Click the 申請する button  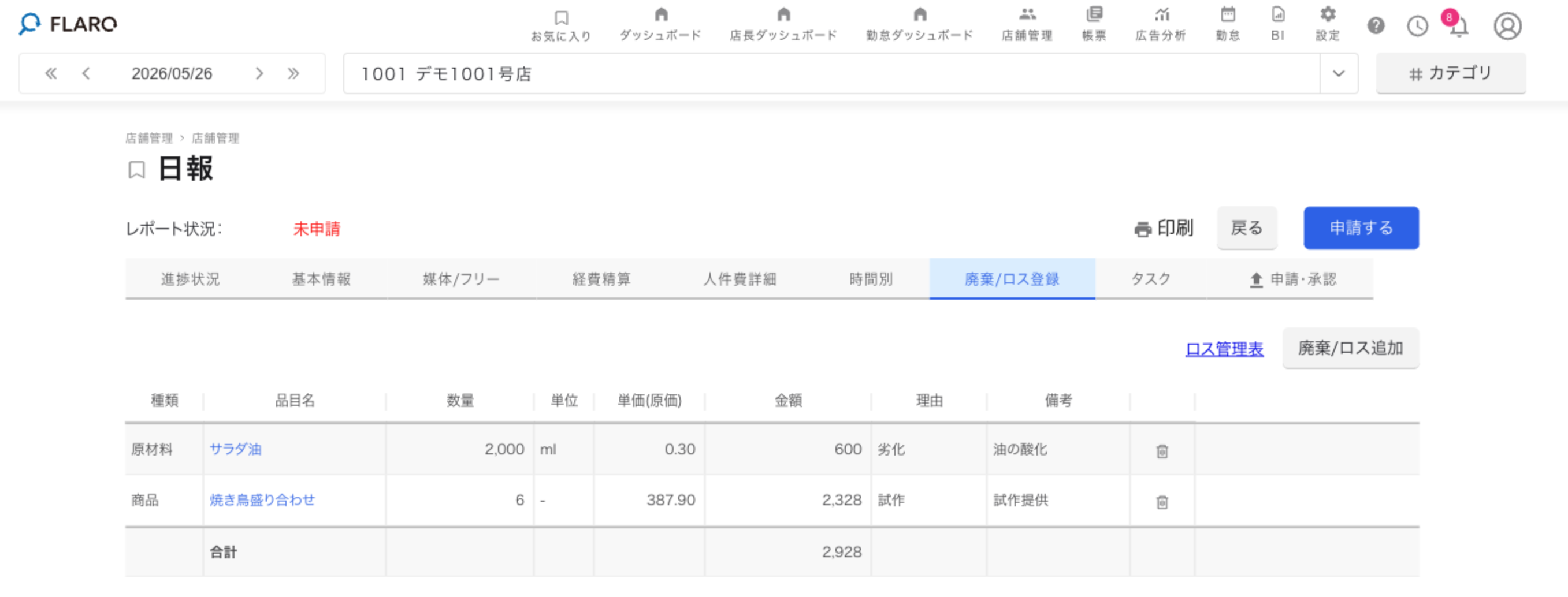(1361, 228)
